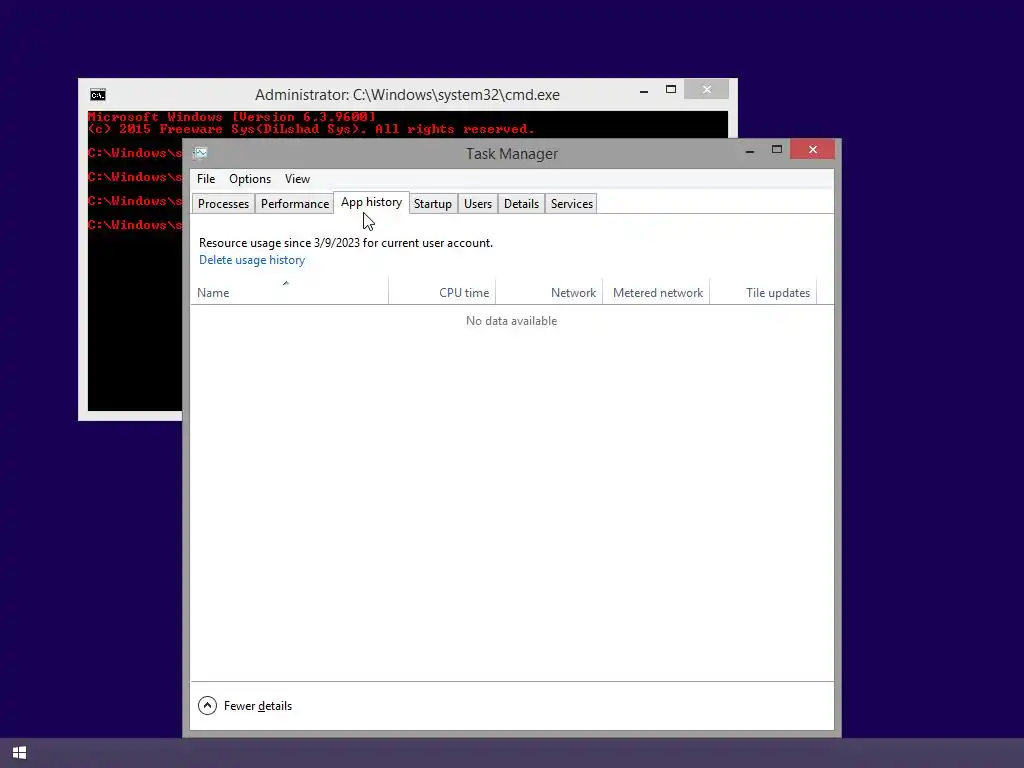
Task: Open the View menu
Action: (x=297, y=179)
